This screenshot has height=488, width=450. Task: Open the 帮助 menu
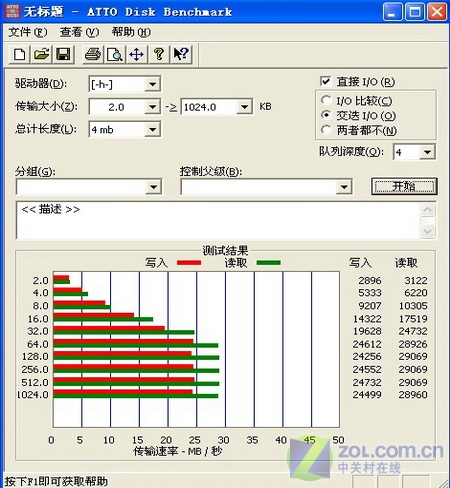131,32
